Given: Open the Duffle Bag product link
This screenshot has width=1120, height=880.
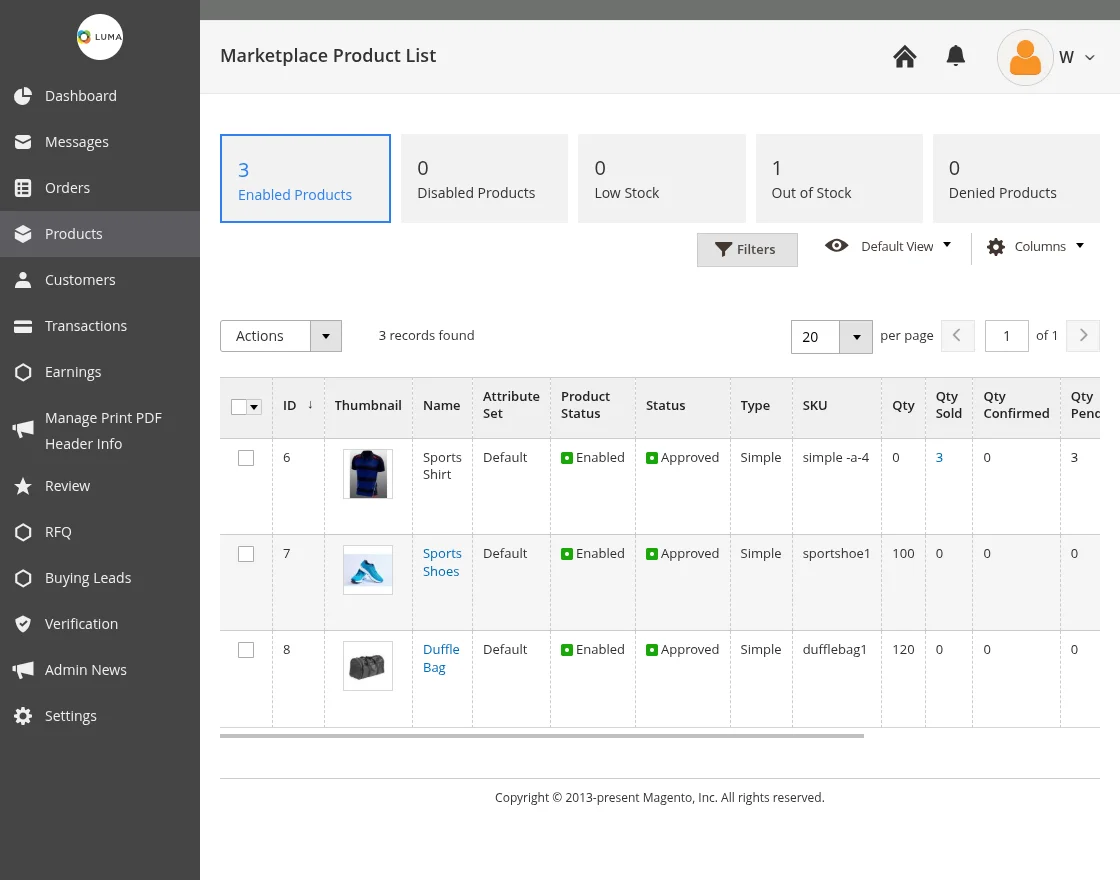Looking at the screenshot, I should (441, 658).
